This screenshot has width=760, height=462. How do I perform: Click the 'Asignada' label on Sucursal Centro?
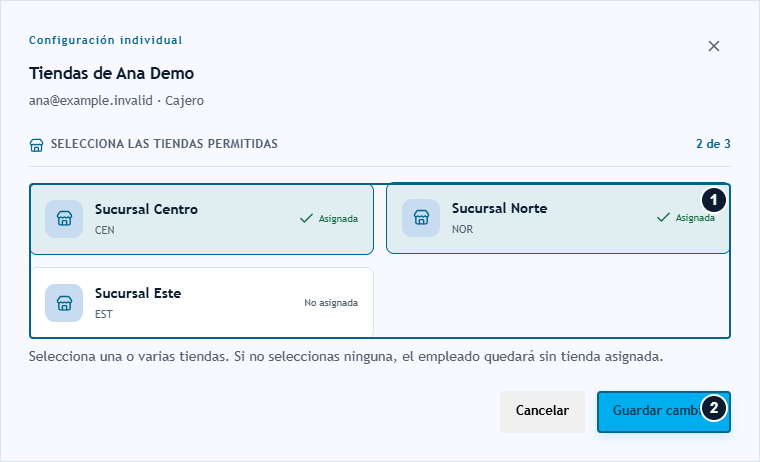tap(338, 219)
